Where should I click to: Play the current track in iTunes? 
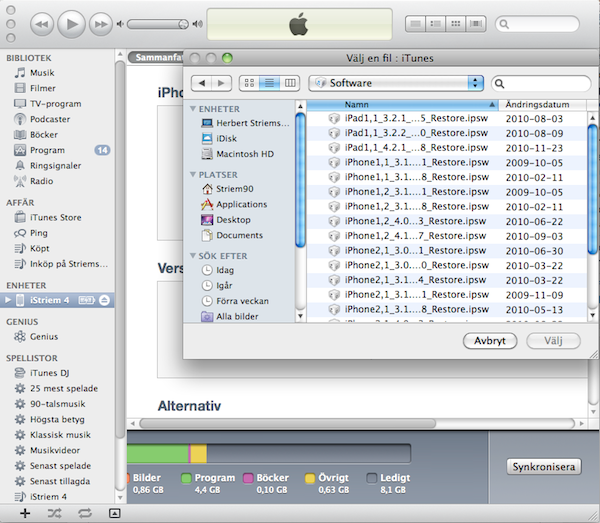pyautogui.click(x=71, y=24)
